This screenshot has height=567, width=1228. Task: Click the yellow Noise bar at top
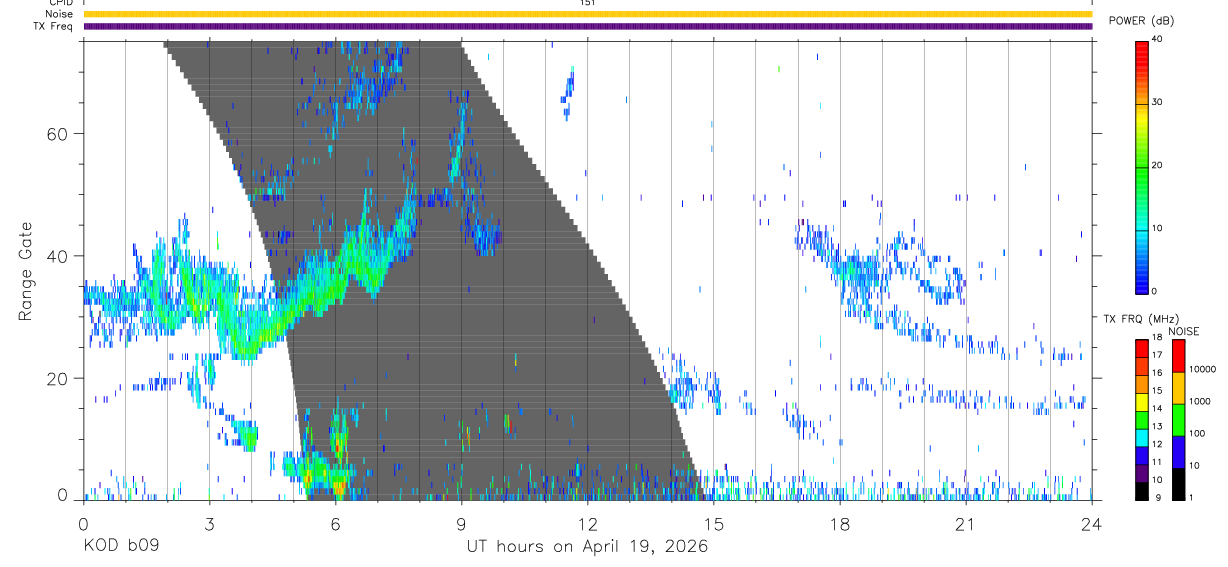point(588,14)
